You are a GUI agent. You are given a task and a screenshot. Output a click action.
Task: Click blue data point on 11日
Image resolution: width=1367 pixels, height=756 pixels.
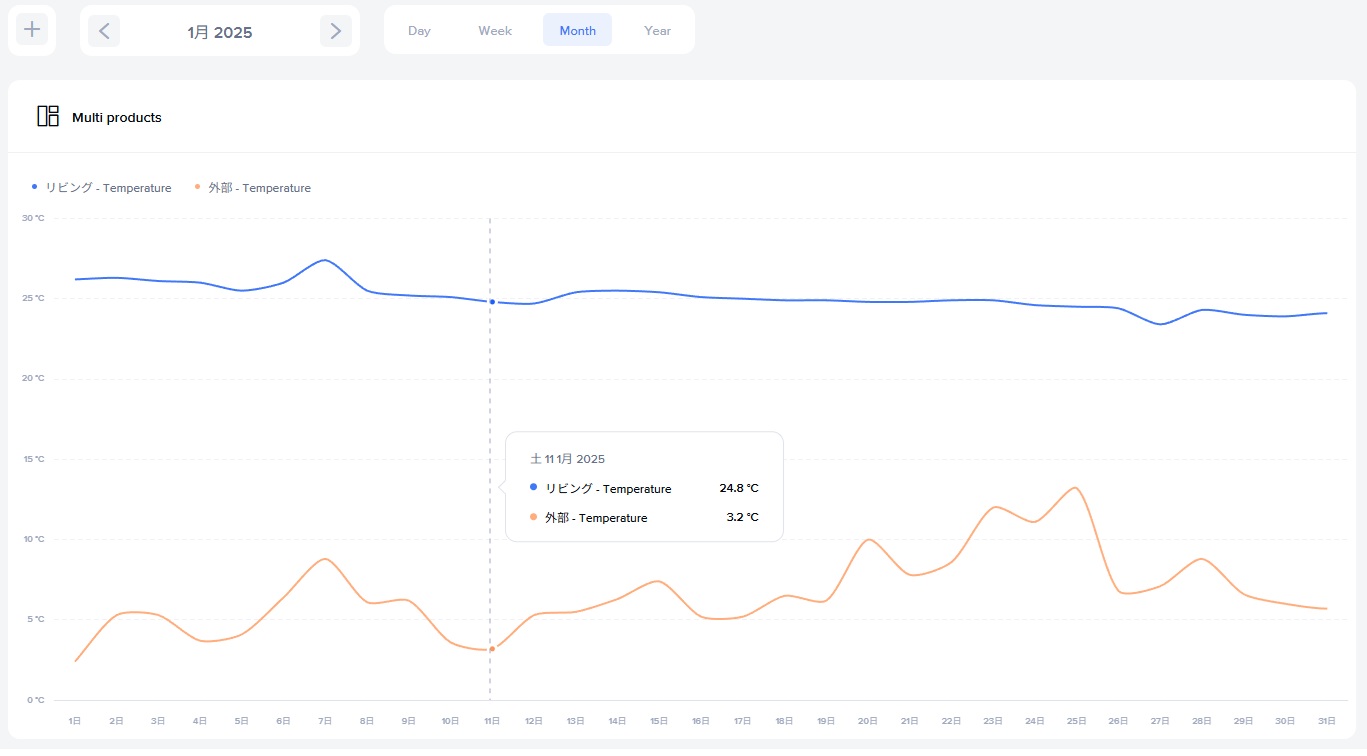492,302
